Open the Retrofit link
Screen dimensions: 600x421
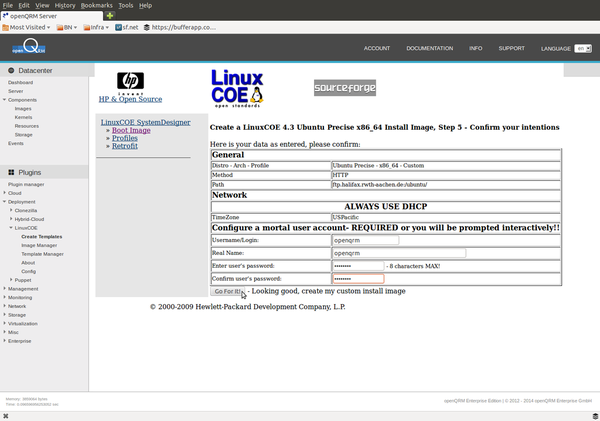[125, 146]
